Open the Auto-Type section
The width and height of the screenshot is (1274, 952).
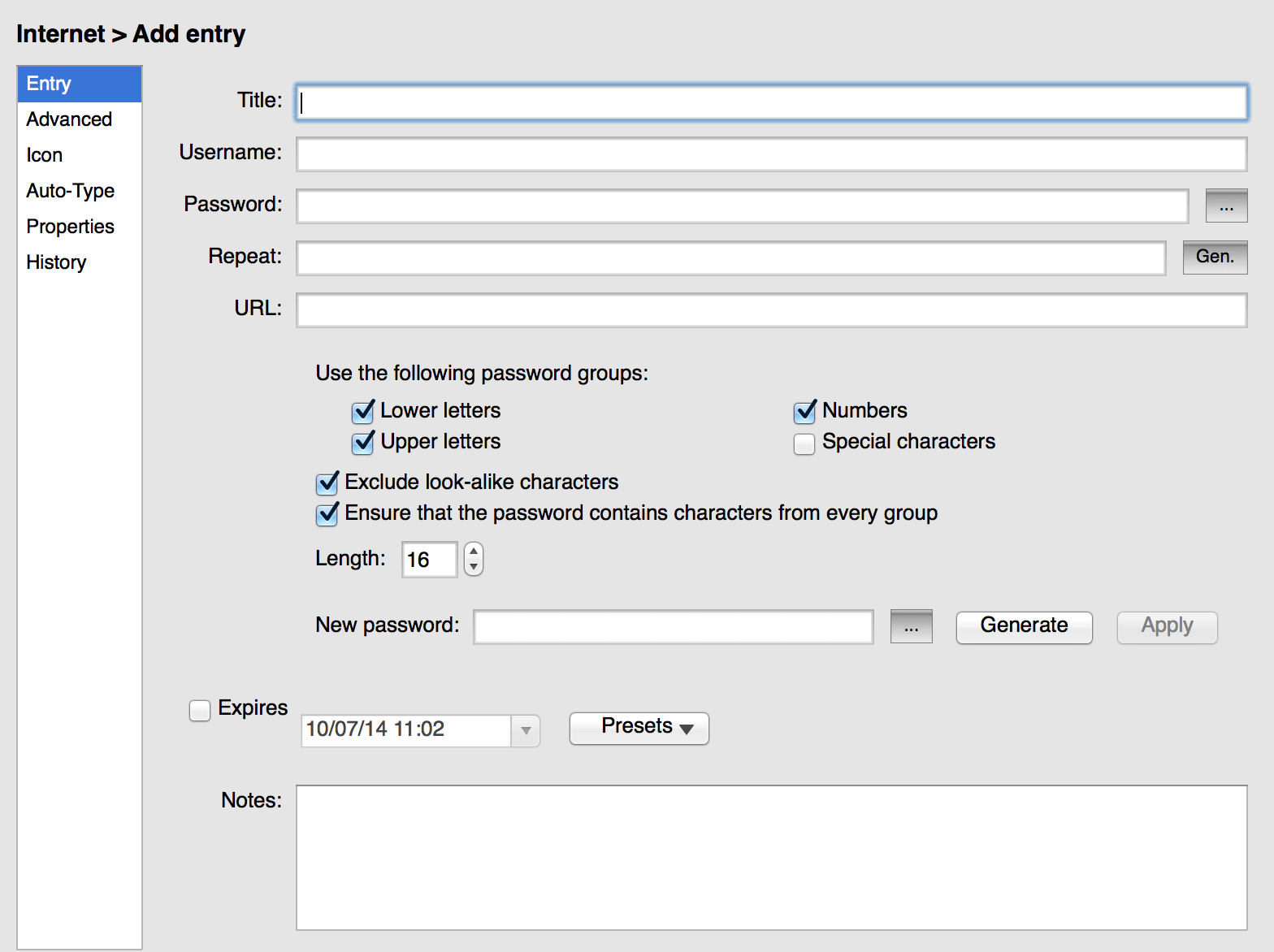pos(71,191)
